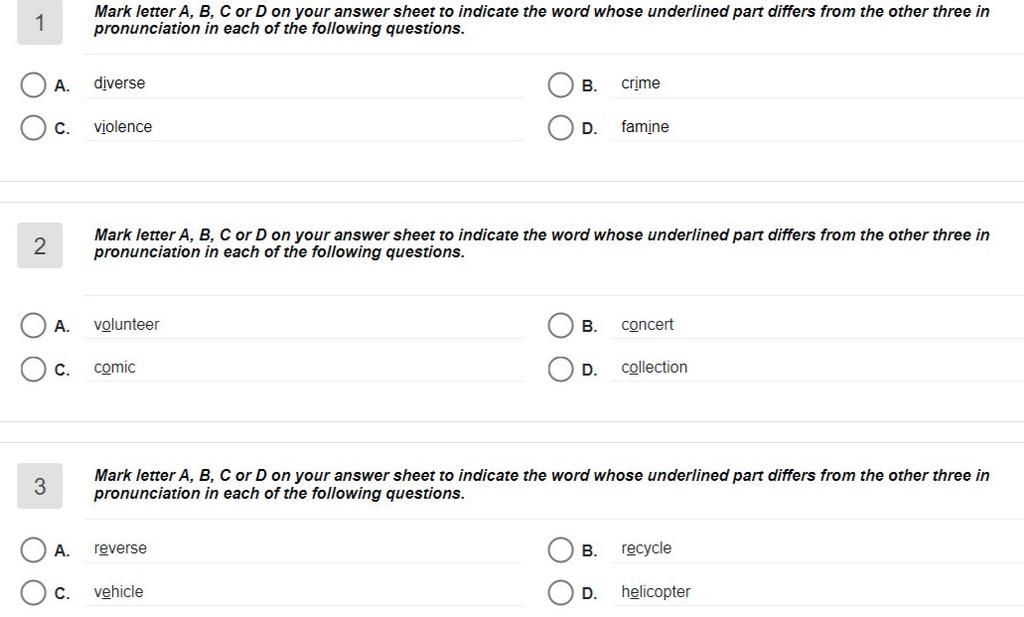Mark option C 'comic' radio button
The height and width of the screenshot is (617, 1024).
click(x=33, y=369)
